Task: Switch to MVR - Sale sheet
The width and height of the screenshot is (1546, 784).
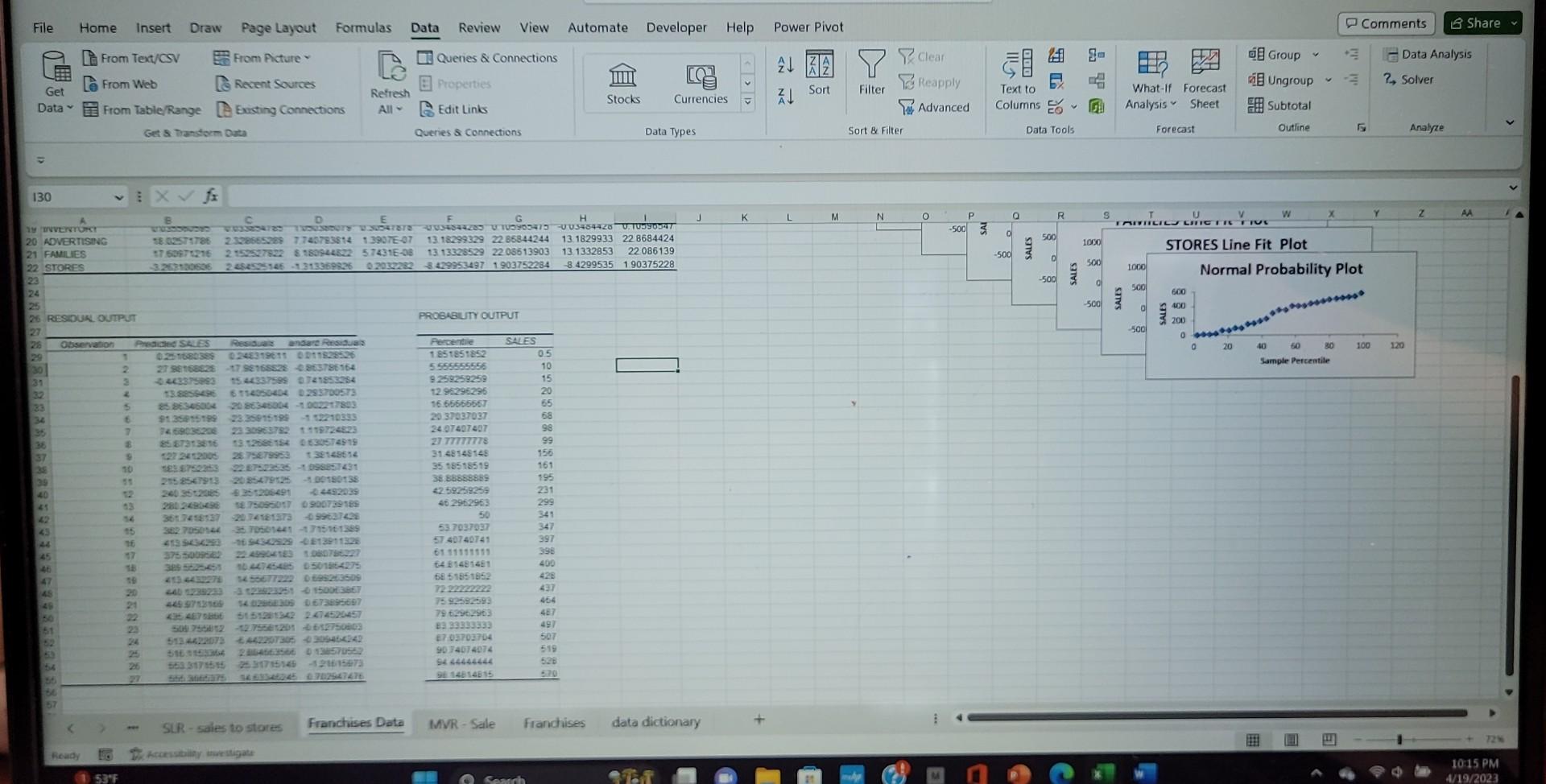Action: pos(462,724)
